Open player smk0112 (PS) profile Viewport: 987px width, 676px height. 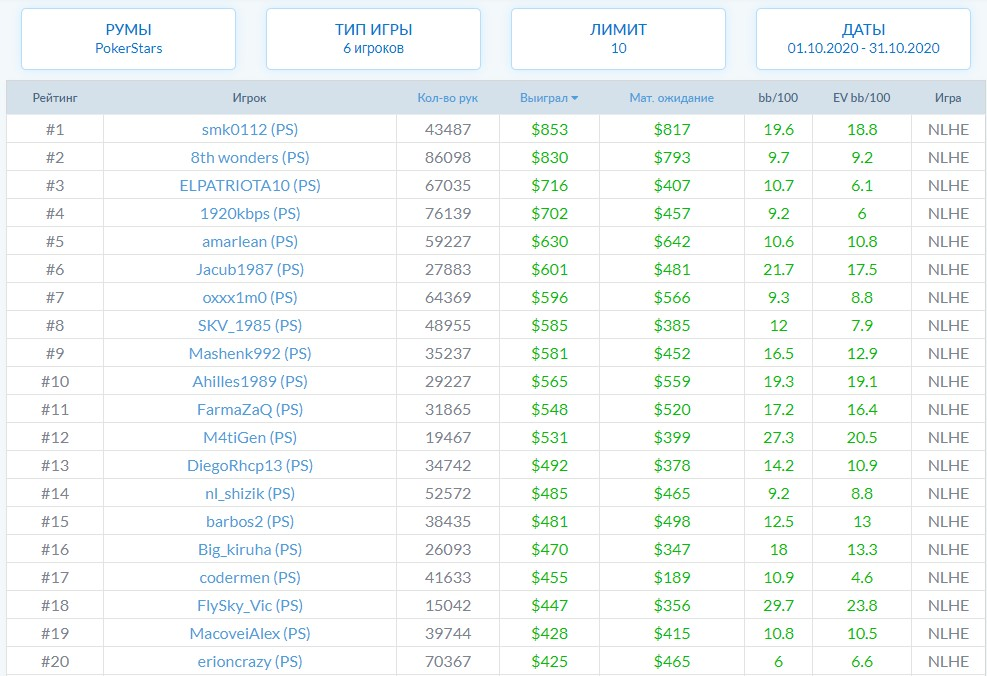coord(249,130)
